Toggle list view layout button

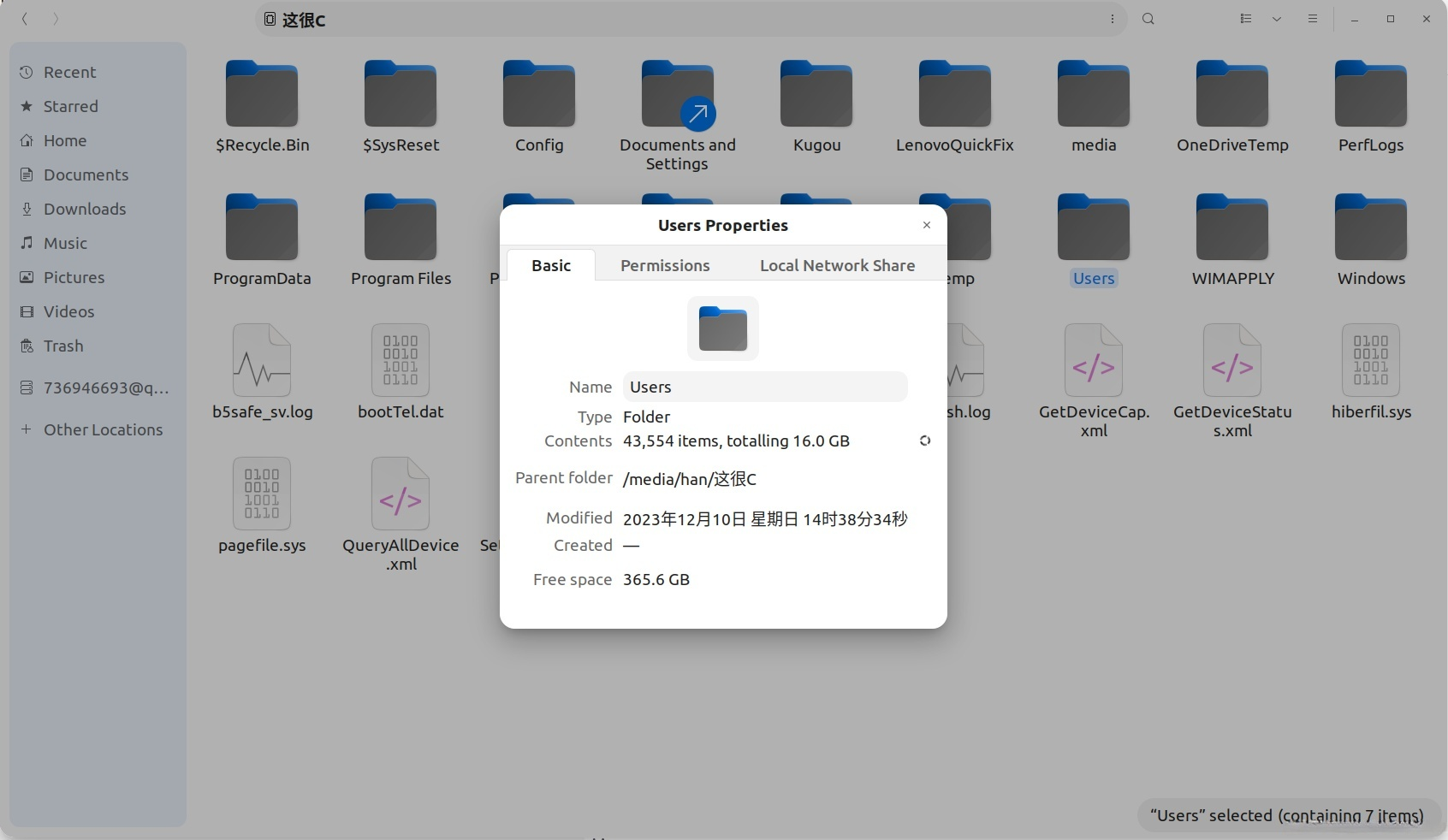tap(1246, 19)
